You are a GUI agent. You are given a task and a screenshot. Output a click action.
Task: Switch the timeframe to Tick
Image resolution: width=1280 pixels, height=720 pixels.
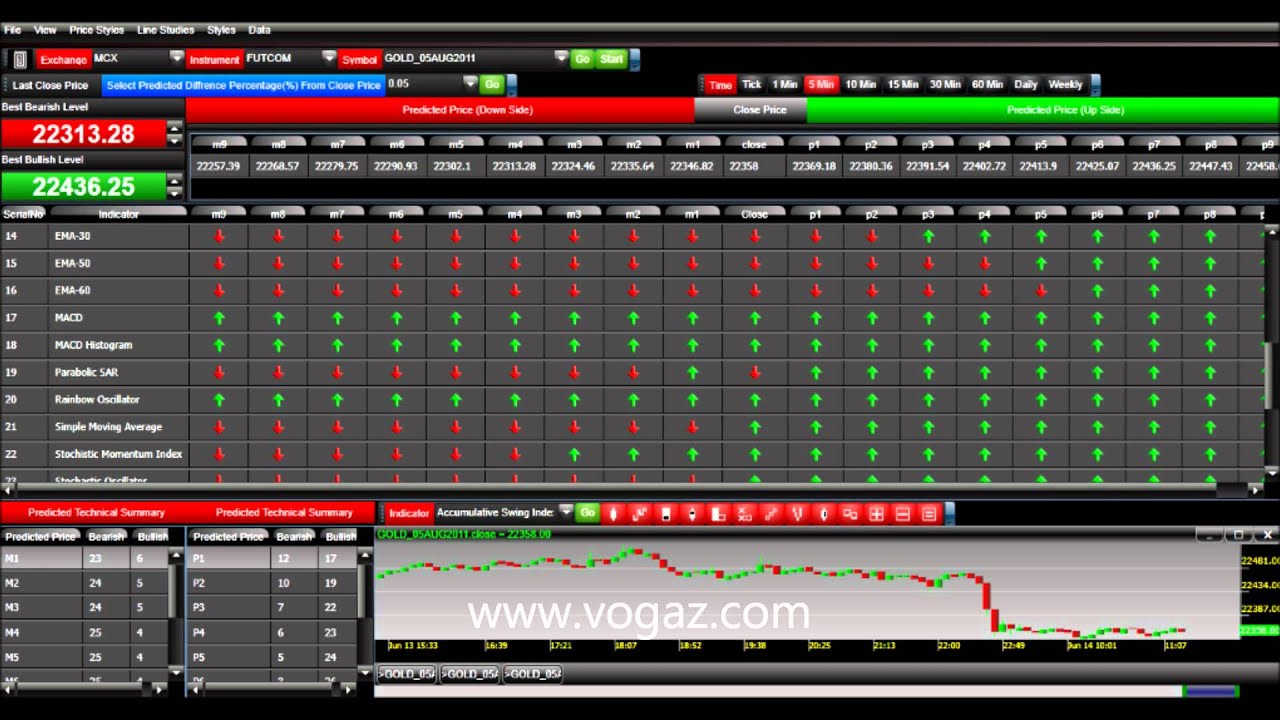click(x=752, y=85)
